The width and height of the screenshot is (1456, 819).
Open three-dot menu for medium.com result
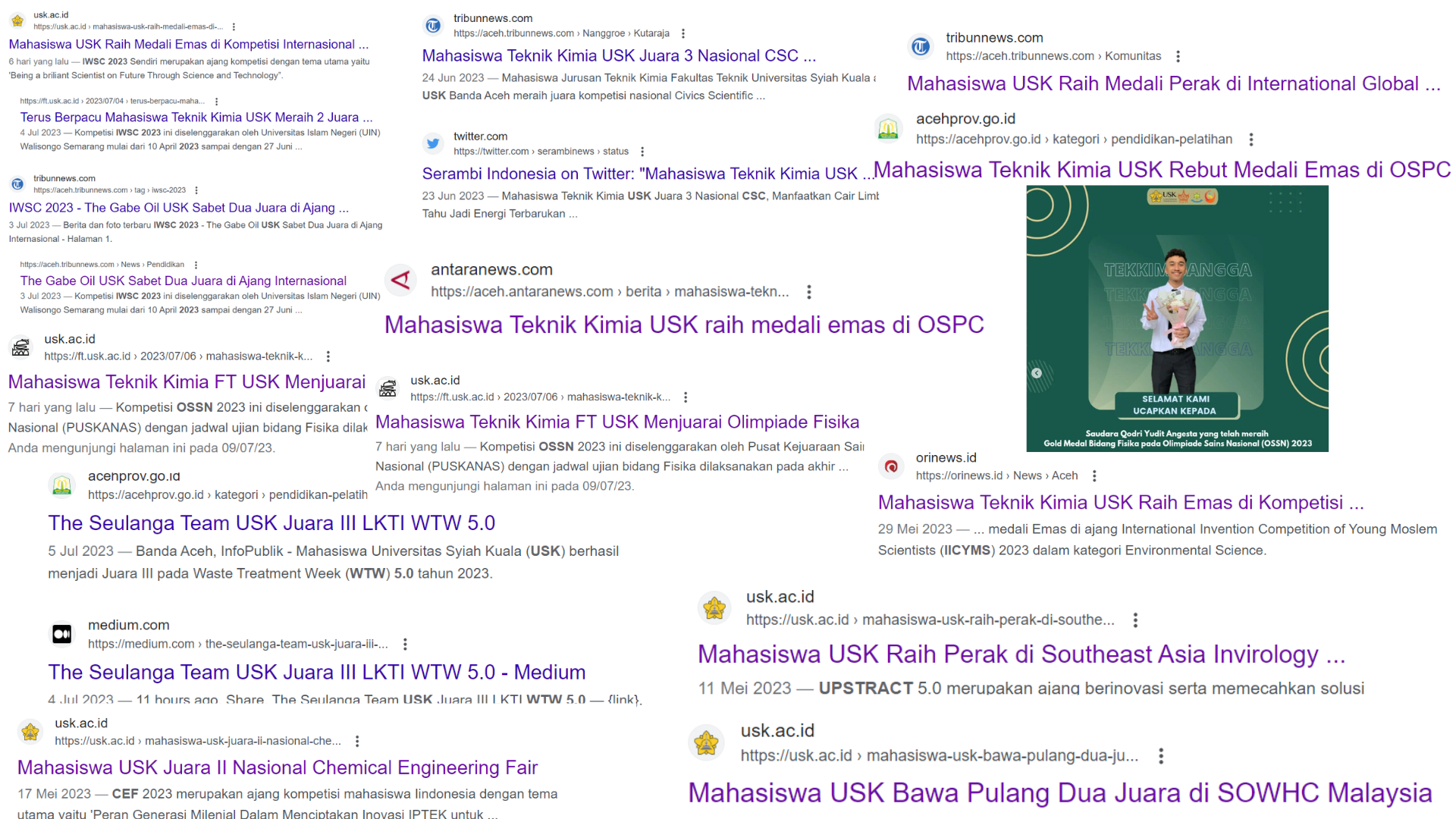click(x=405, y=644)
